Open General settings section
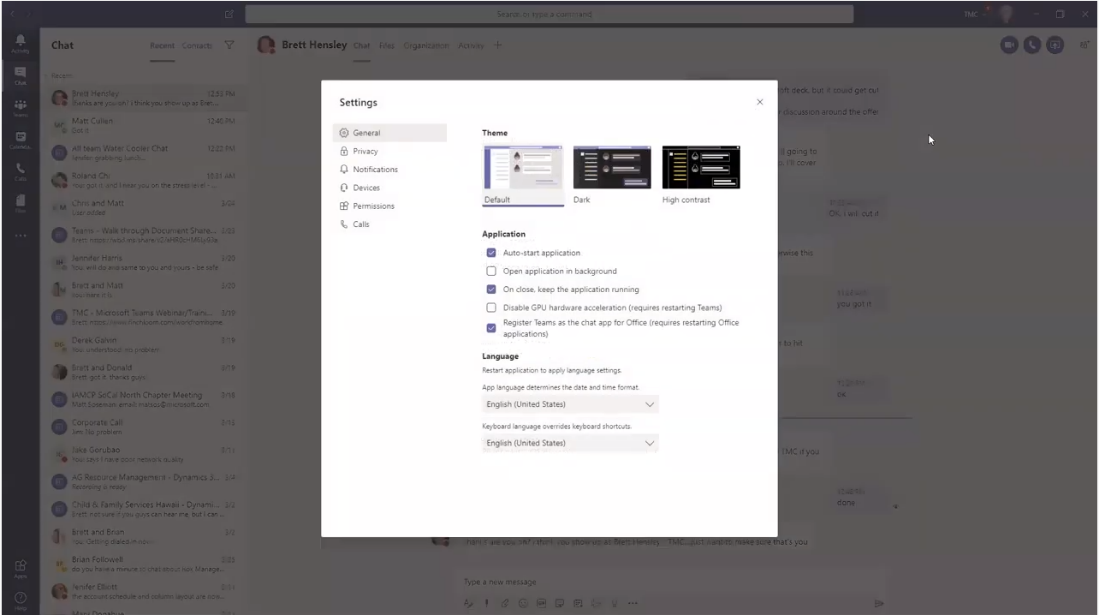The width and height of the screenshot is (1099, 615). click(390, 133)
